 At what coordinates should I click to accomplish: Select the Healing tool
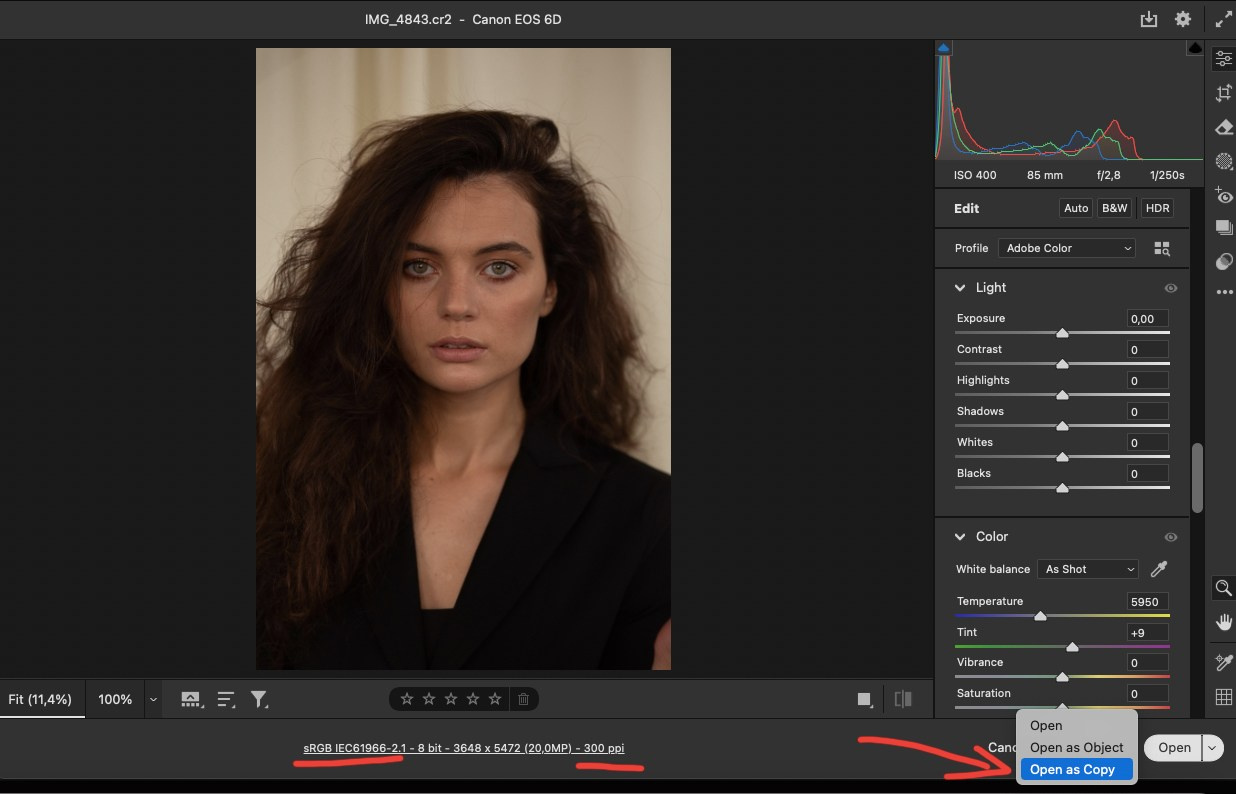[1222, 127]
